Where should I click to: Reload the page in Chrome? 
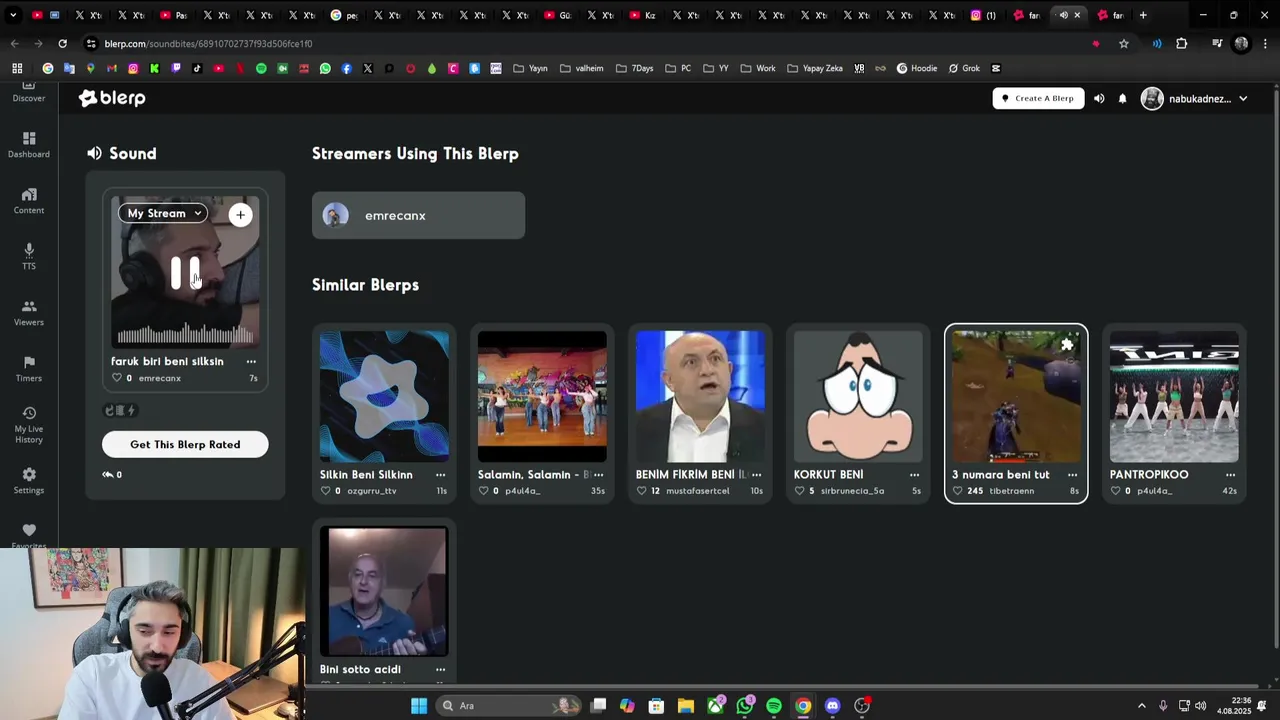coord(62,44)
